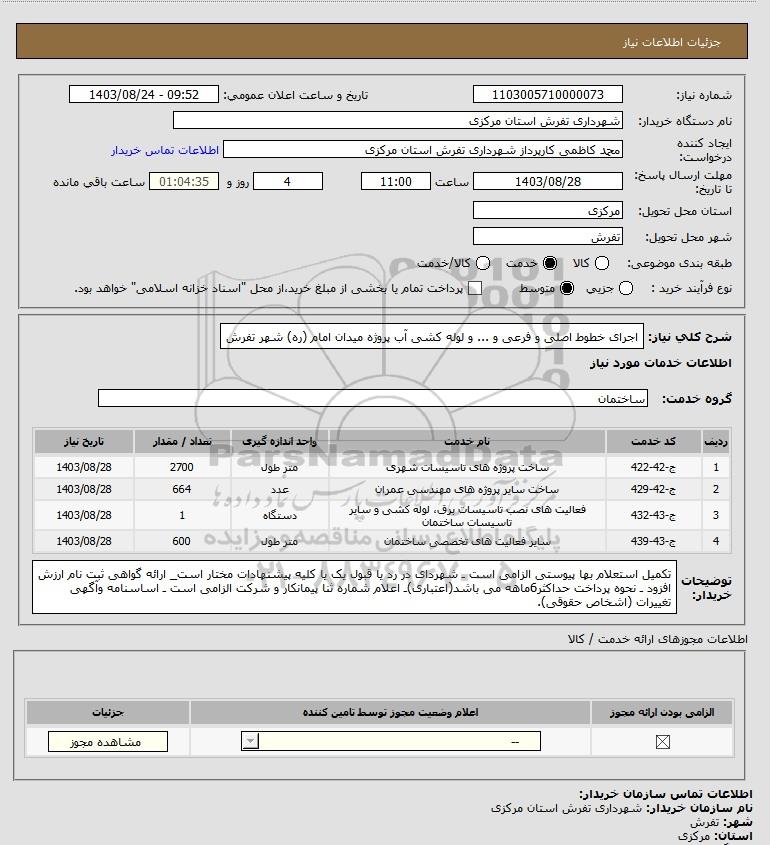This screenshot has width=770, height=845.
Task: Click service code ج-43-439 cell
Action: point(653,541)
